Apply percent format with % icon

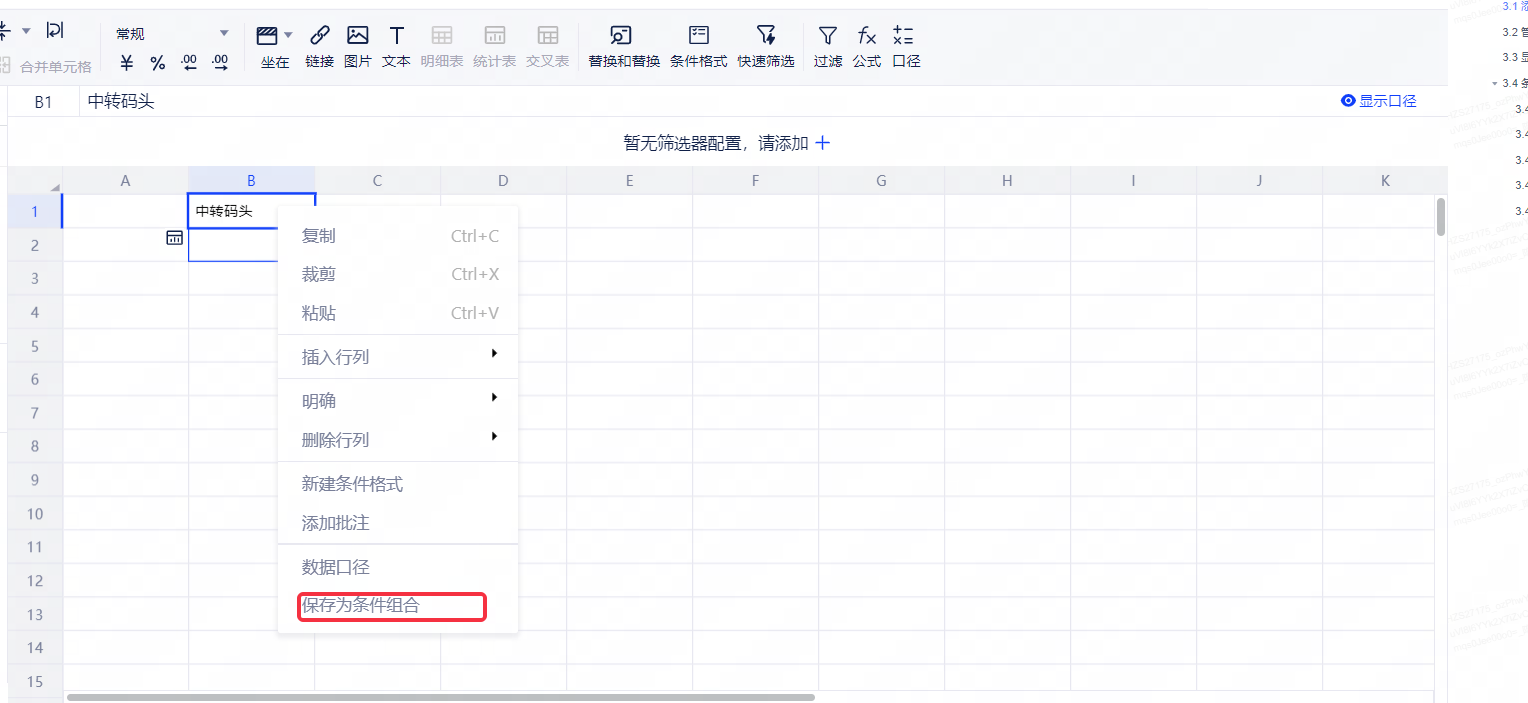click(x=158, y=63)
